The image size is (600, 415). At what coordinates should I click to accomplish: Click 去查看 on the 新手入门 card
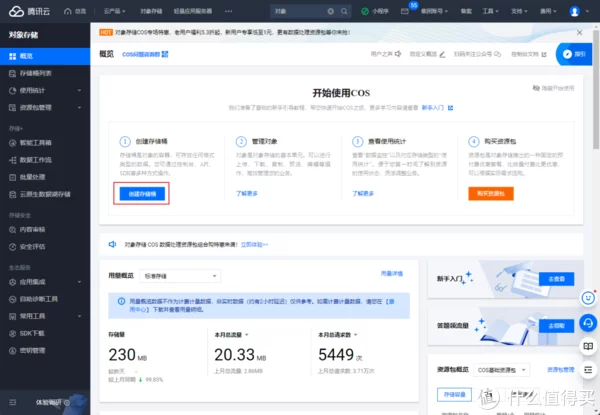click(x=556, y=279)
